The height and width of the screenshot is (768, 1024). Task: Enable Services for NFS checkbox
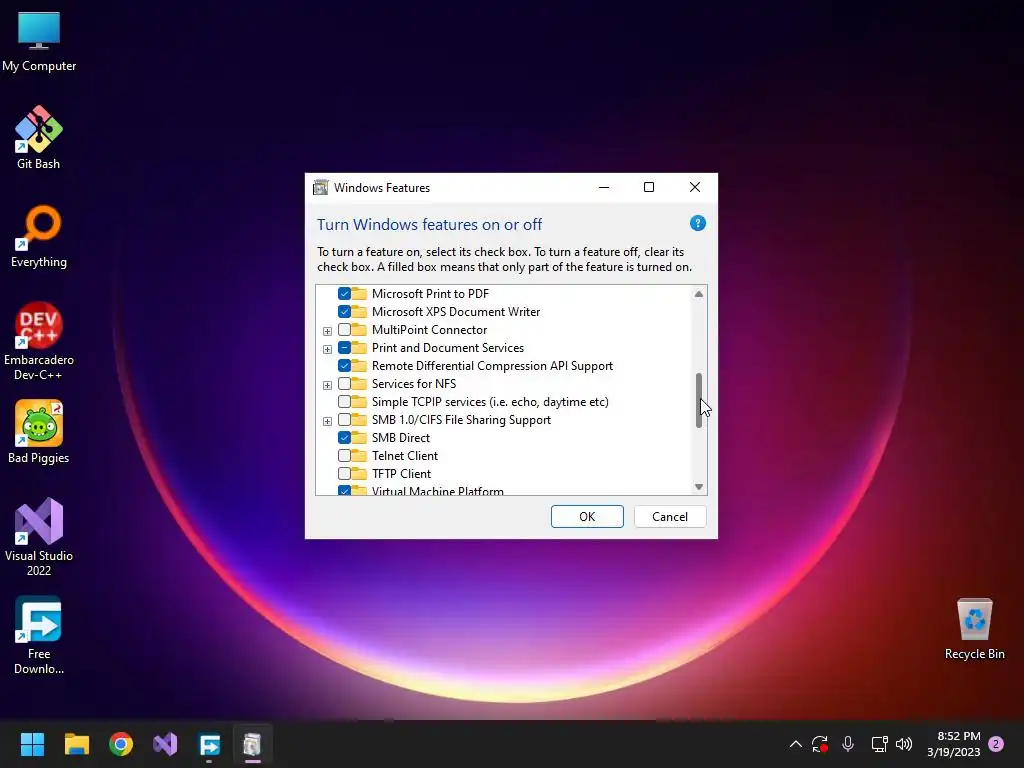point(344,383)
